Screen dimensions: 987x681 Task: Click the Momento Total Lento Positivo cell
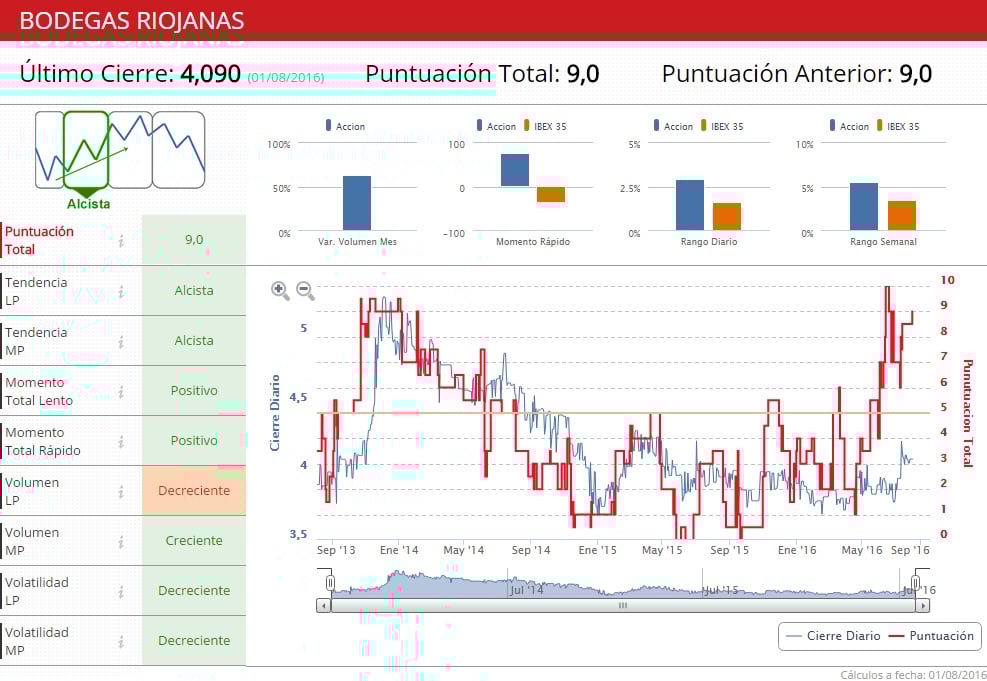tap(194, 391)
